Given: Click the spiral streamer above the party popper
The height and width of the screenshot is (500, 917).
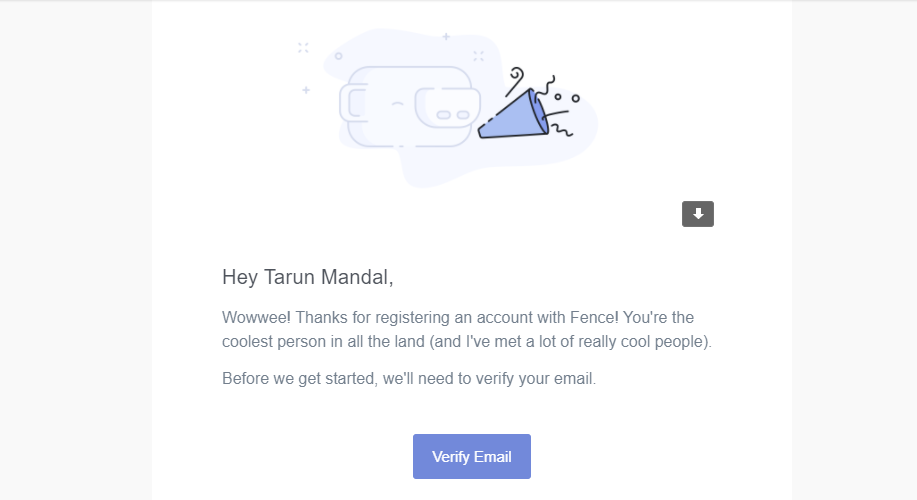Looking at the screenshot, I should (515, 81).
